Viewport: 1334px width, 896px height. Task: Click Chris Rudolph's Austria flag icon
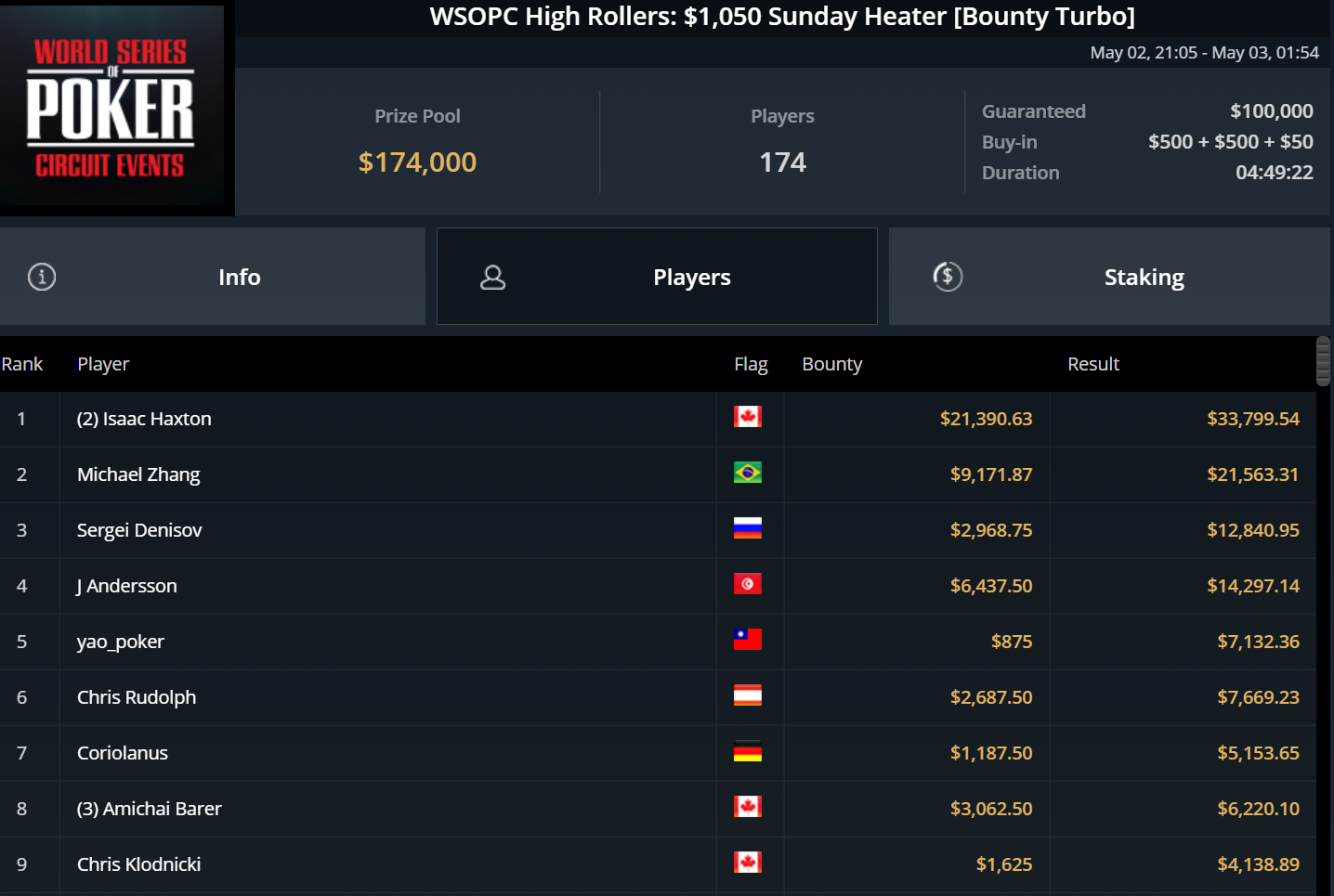(x=747, y=695)
